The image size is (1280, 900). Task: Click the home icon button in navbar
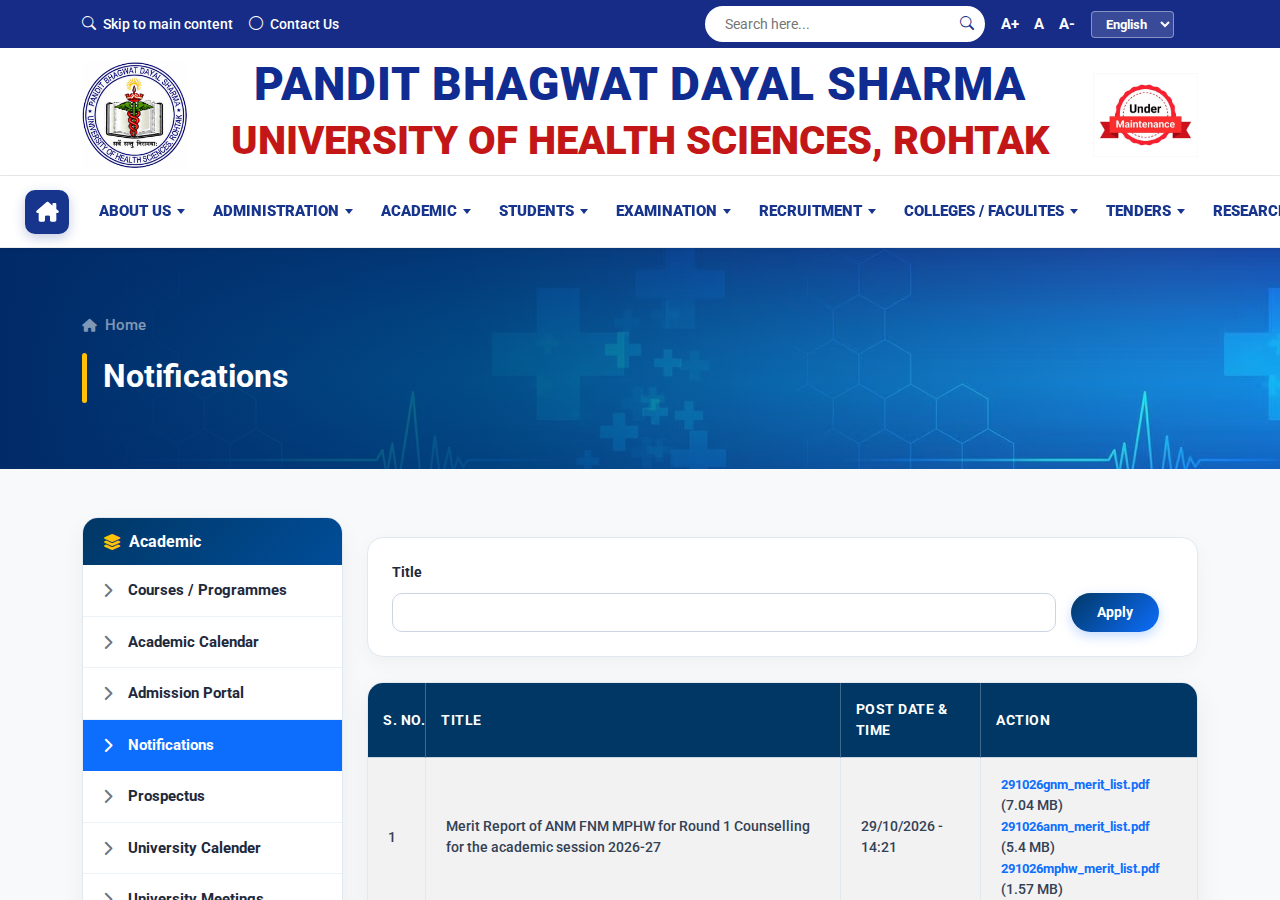[x=47, y=212]
